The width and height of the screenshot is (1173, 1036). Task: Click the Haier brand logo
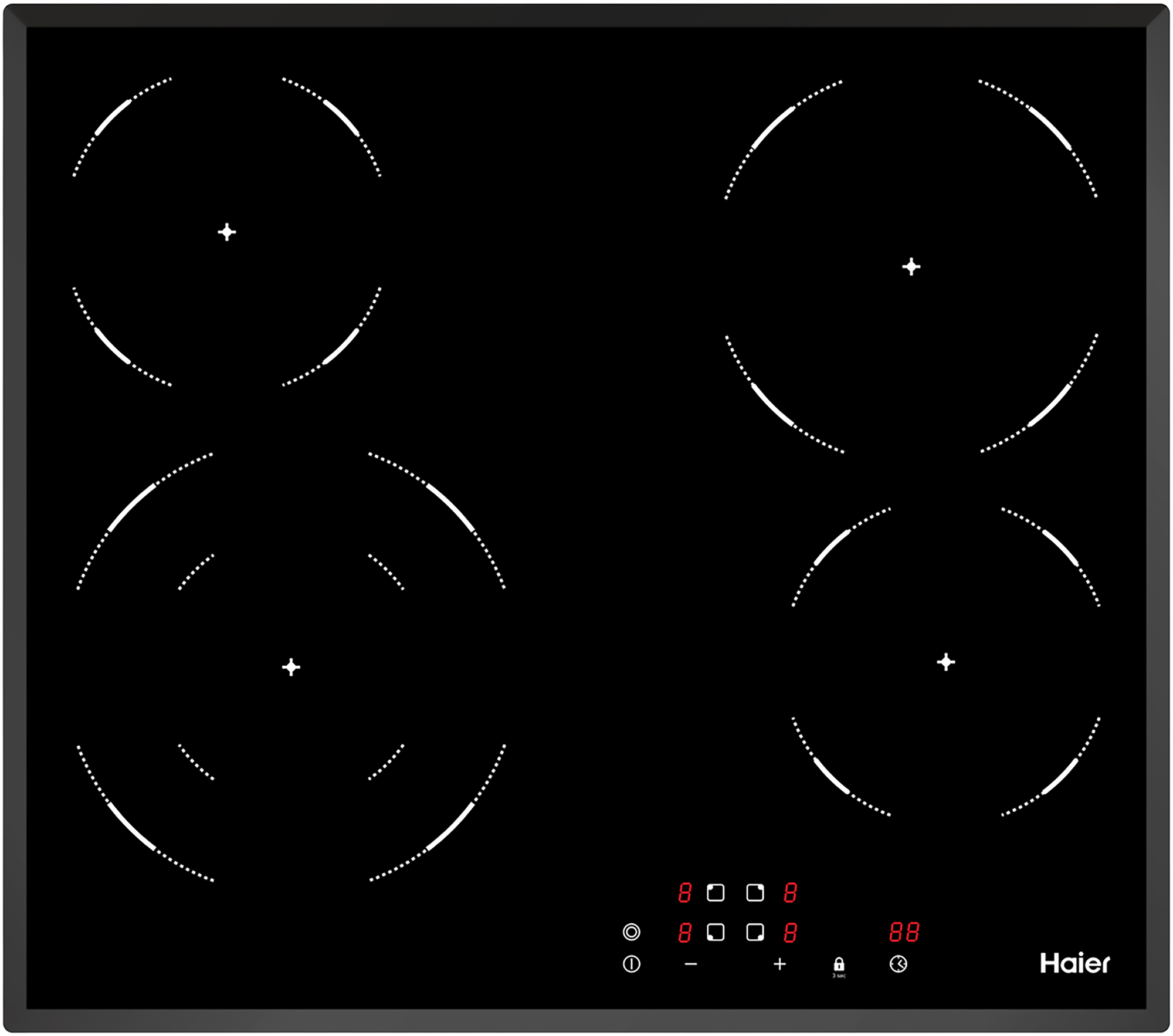[x=1074, y=963]
